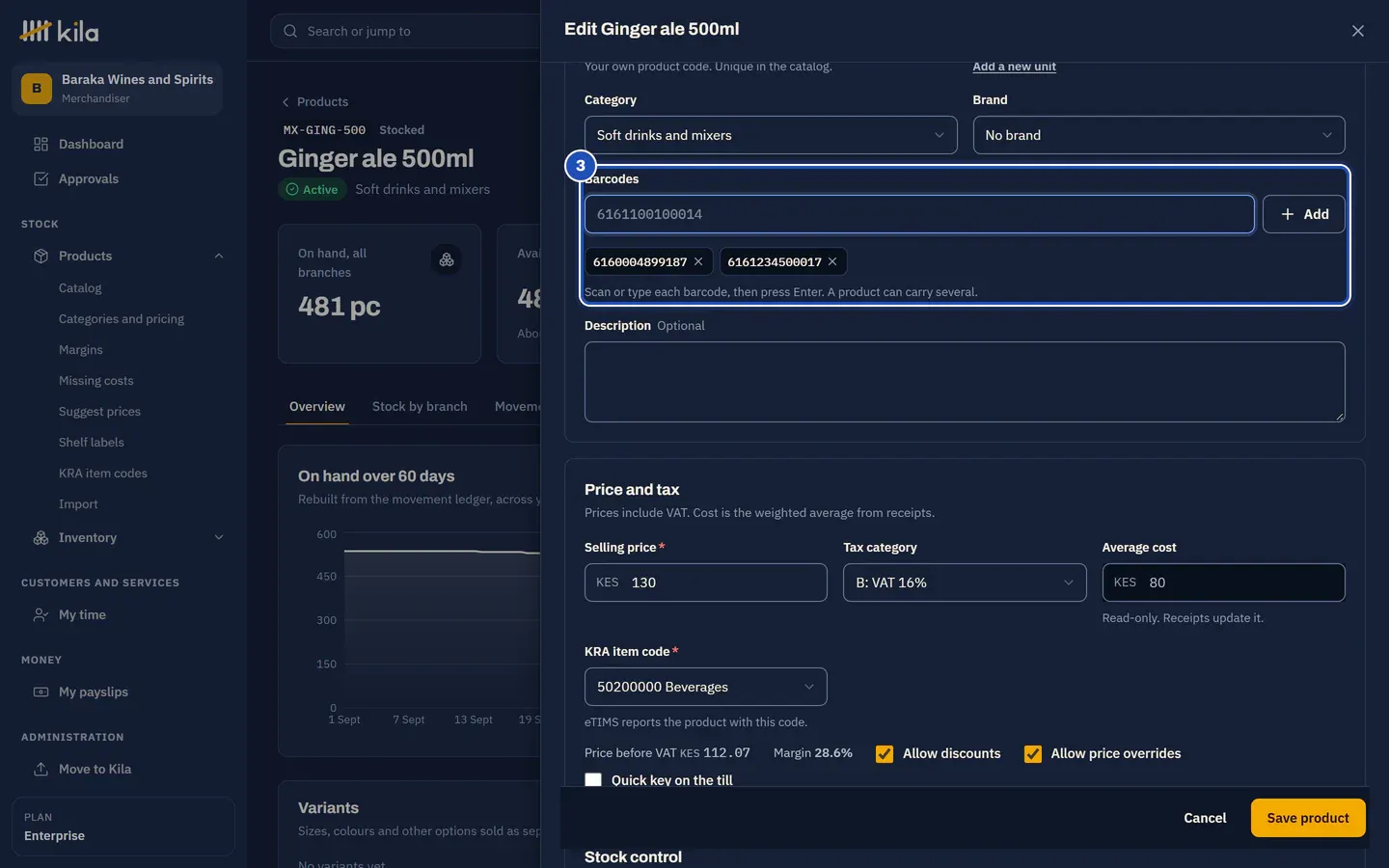
Task: Open the Brand dropdown
Action: coord(1158,135)
